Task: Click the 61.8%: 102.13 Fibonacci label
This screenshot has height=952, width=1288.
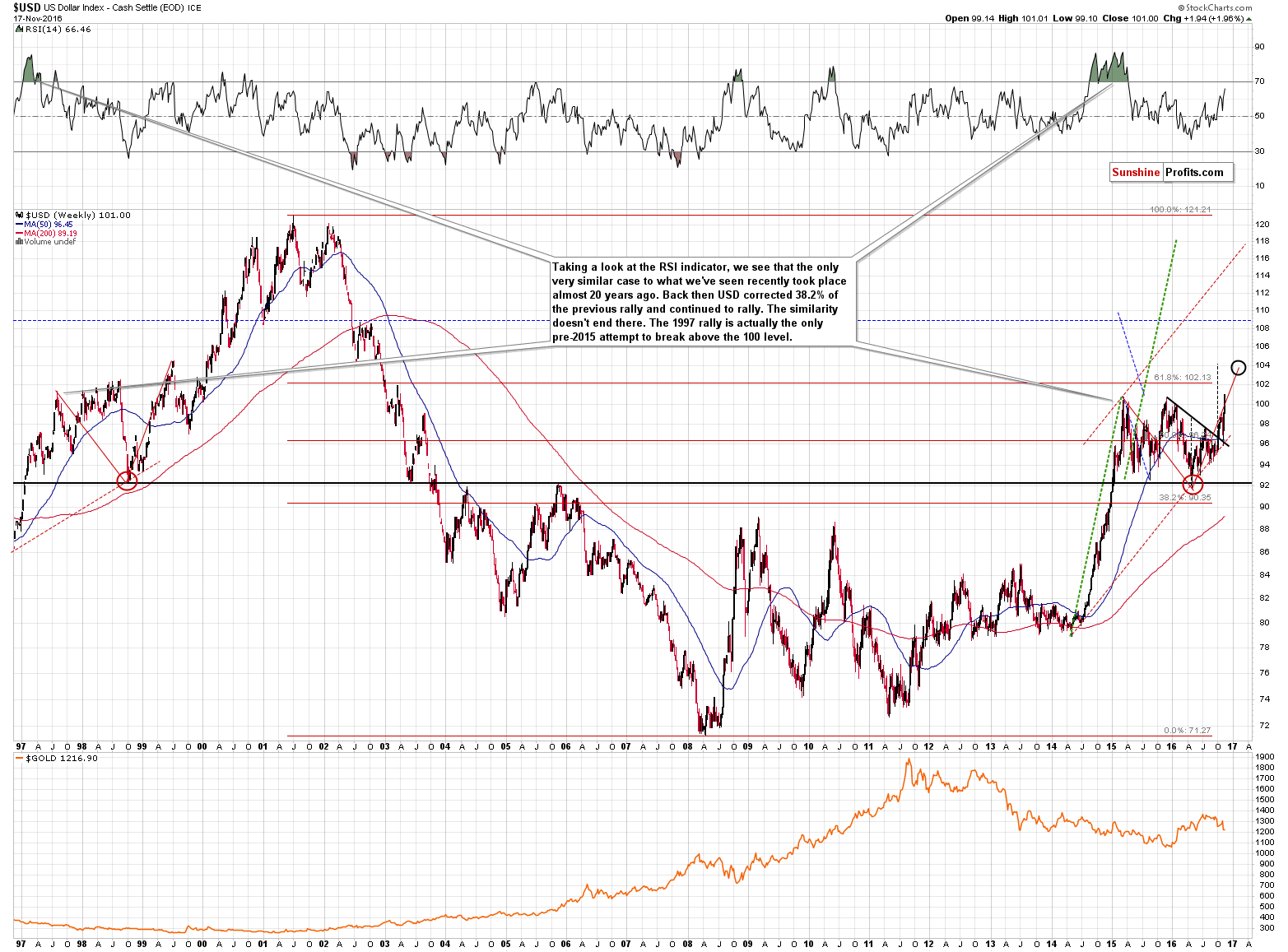Action: click(1183, 377)
